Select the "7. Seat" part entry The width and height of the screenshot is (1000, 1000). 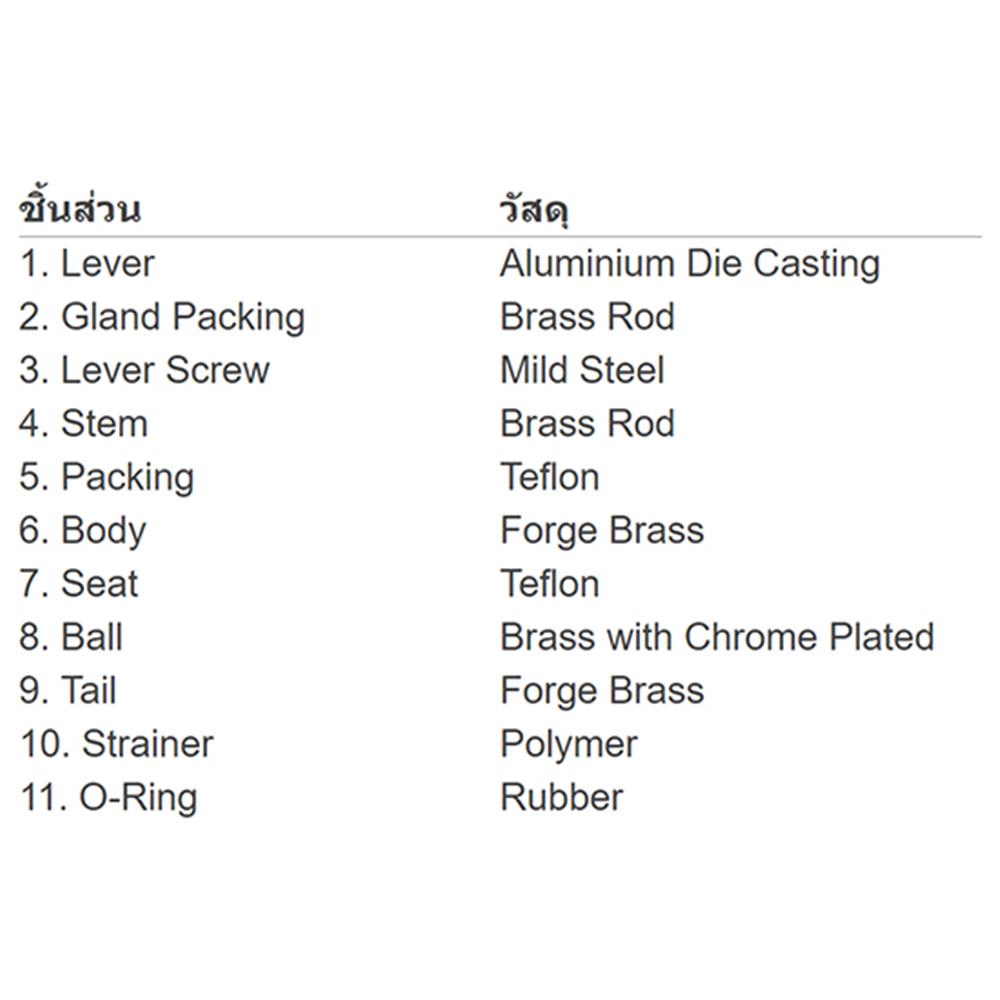pyautogui.click(x=79, y=584)
